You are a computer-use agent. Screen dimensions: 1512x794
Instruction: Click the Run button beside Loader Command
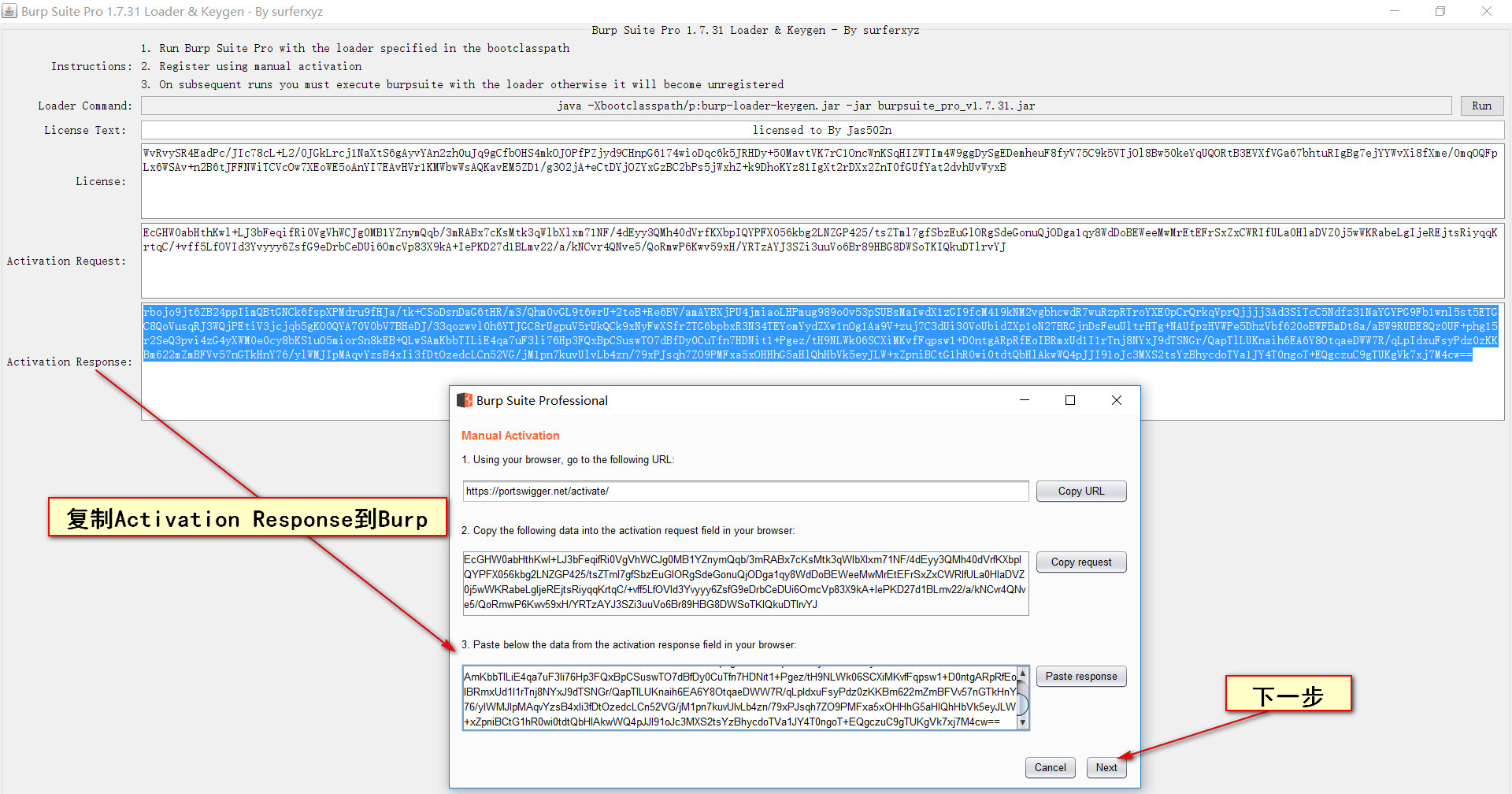pyautogui.click(x=1482, y=106)
